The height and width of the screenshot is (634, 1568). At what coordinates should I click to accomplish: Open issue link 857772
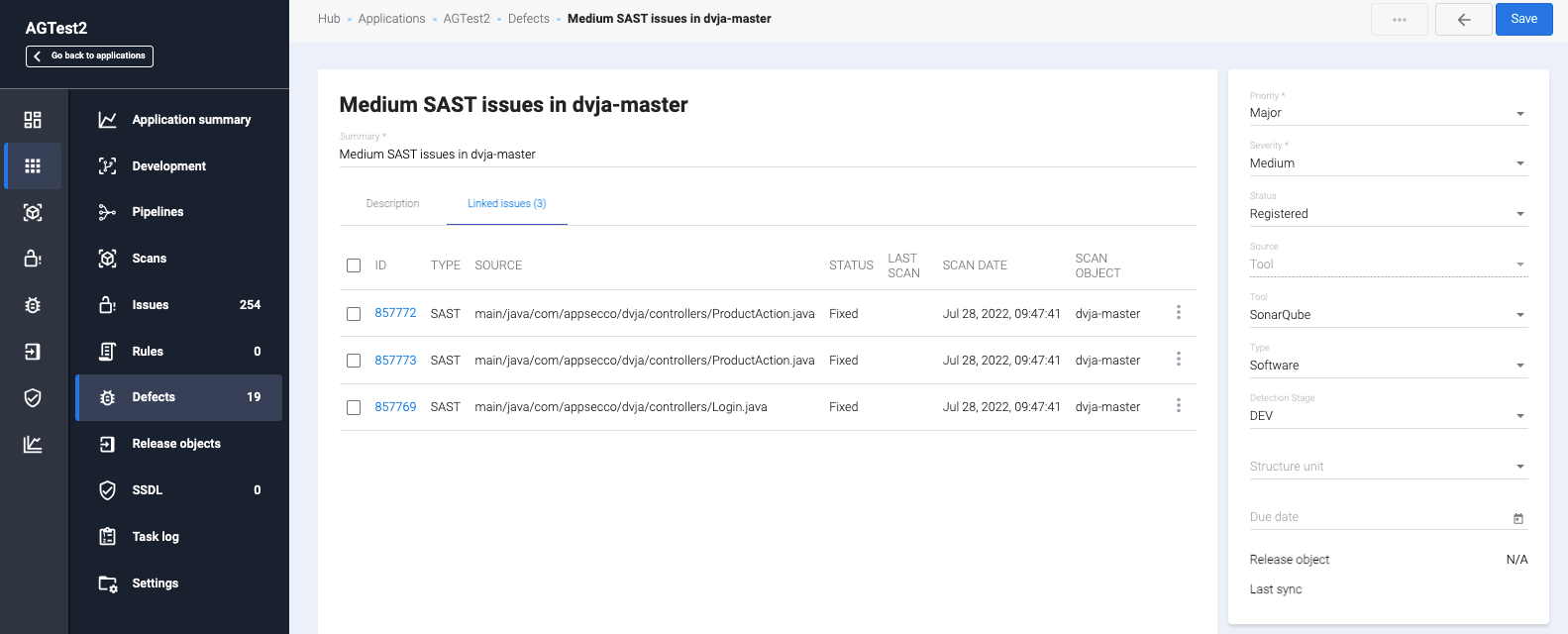pyautogui.click(x=395, y=313)
